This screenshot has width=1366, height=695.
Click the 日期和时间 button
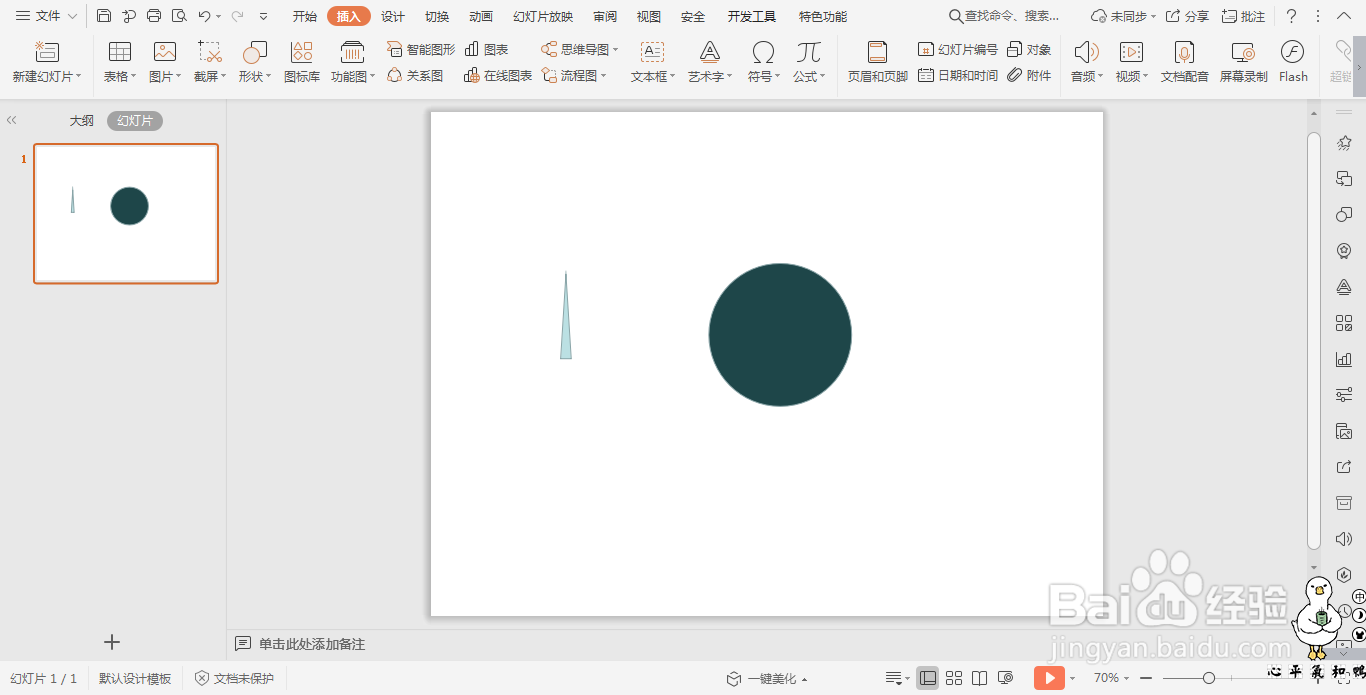(958, 75)
